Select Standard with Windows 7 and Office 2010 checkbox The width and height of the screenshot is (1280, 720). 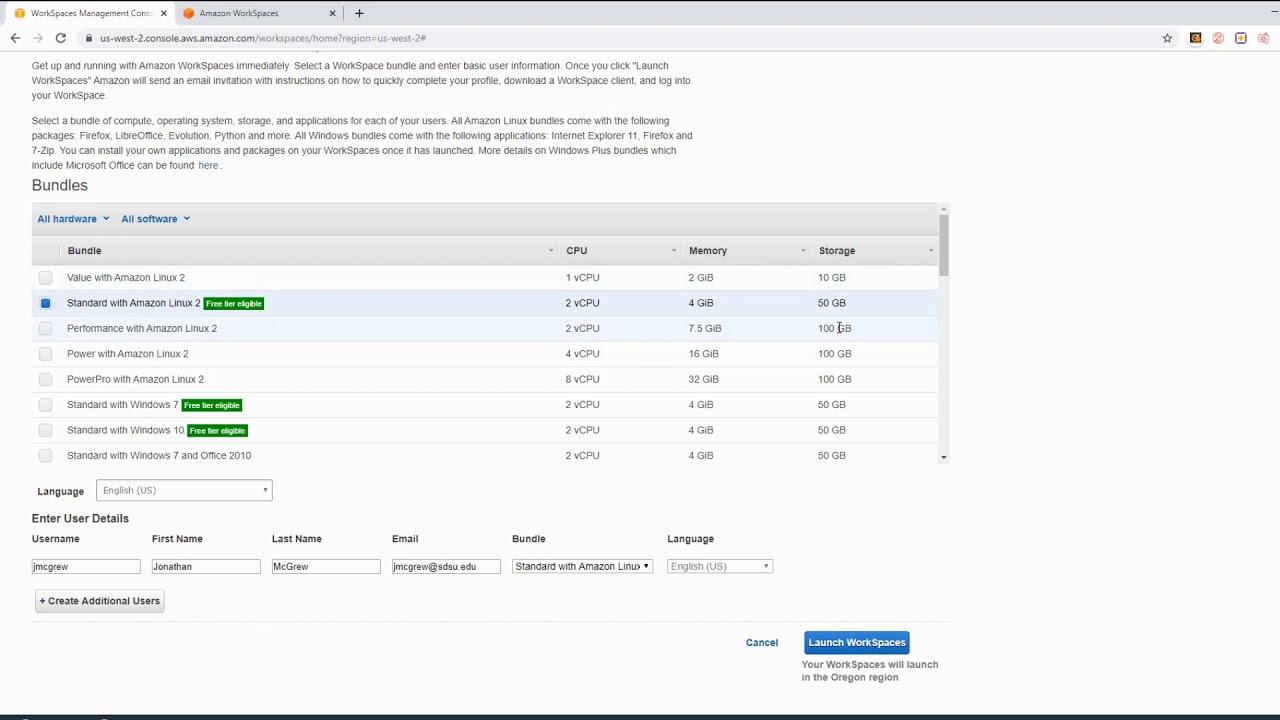(45, 455)
